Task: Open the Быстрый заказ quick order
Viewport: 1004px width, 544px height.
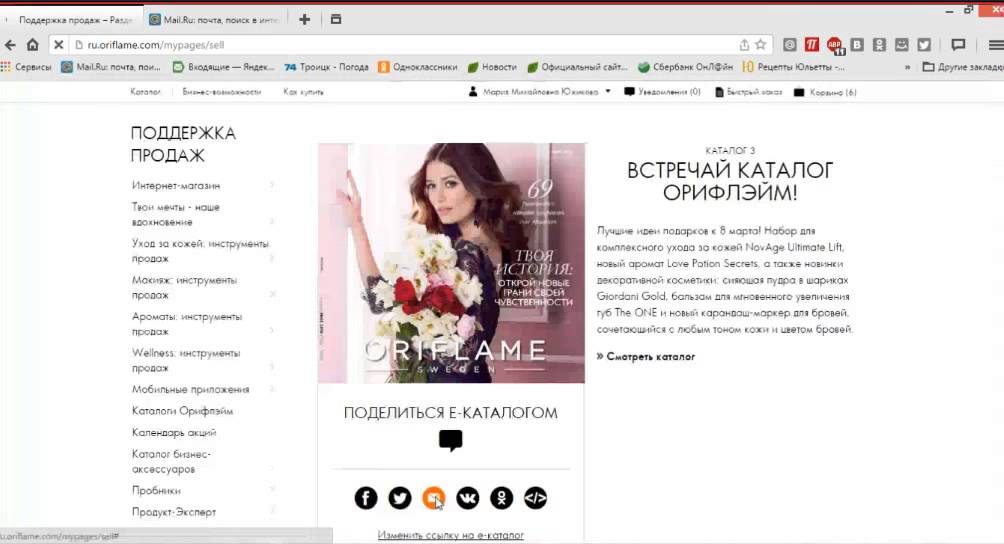Action: [x=749, y=92]
